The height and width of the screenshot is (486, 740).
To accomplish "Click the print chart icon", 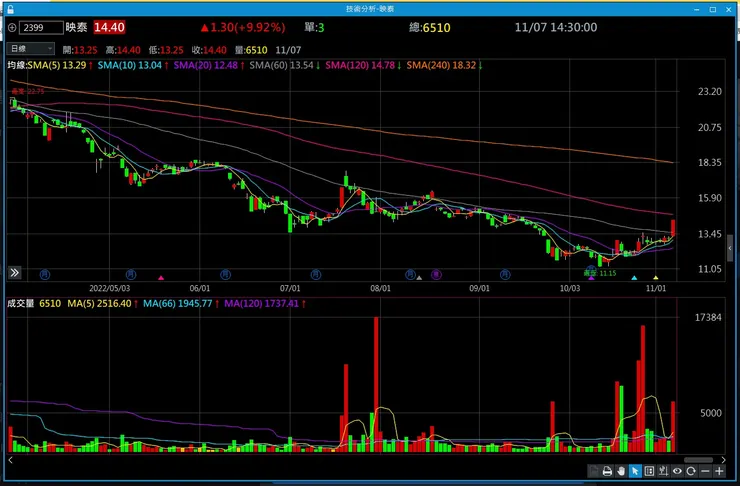I will point(607,471).
